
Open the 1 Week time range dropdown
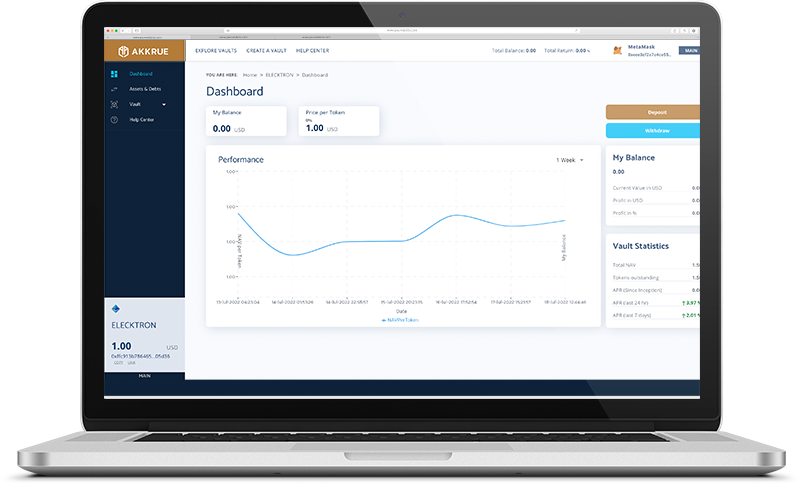pyautogui.click(x=570, y=160)
